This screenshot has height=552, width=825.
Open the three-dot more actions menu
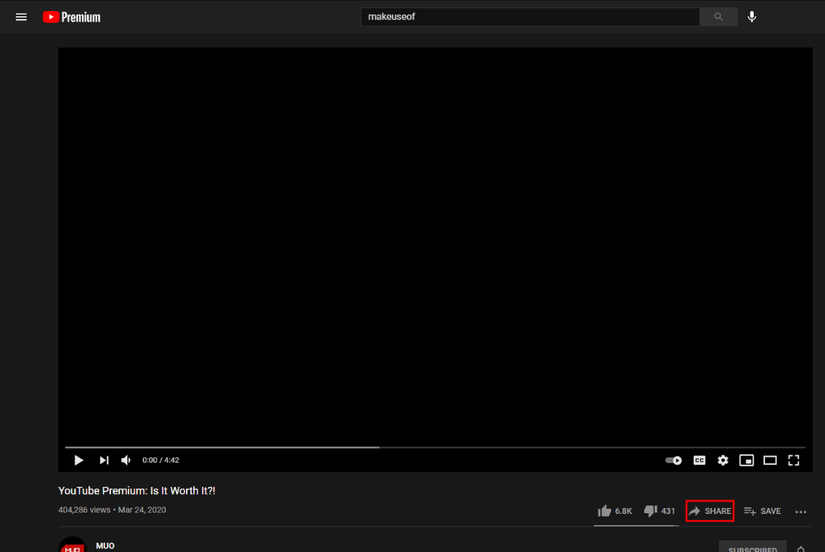point(801,511)
